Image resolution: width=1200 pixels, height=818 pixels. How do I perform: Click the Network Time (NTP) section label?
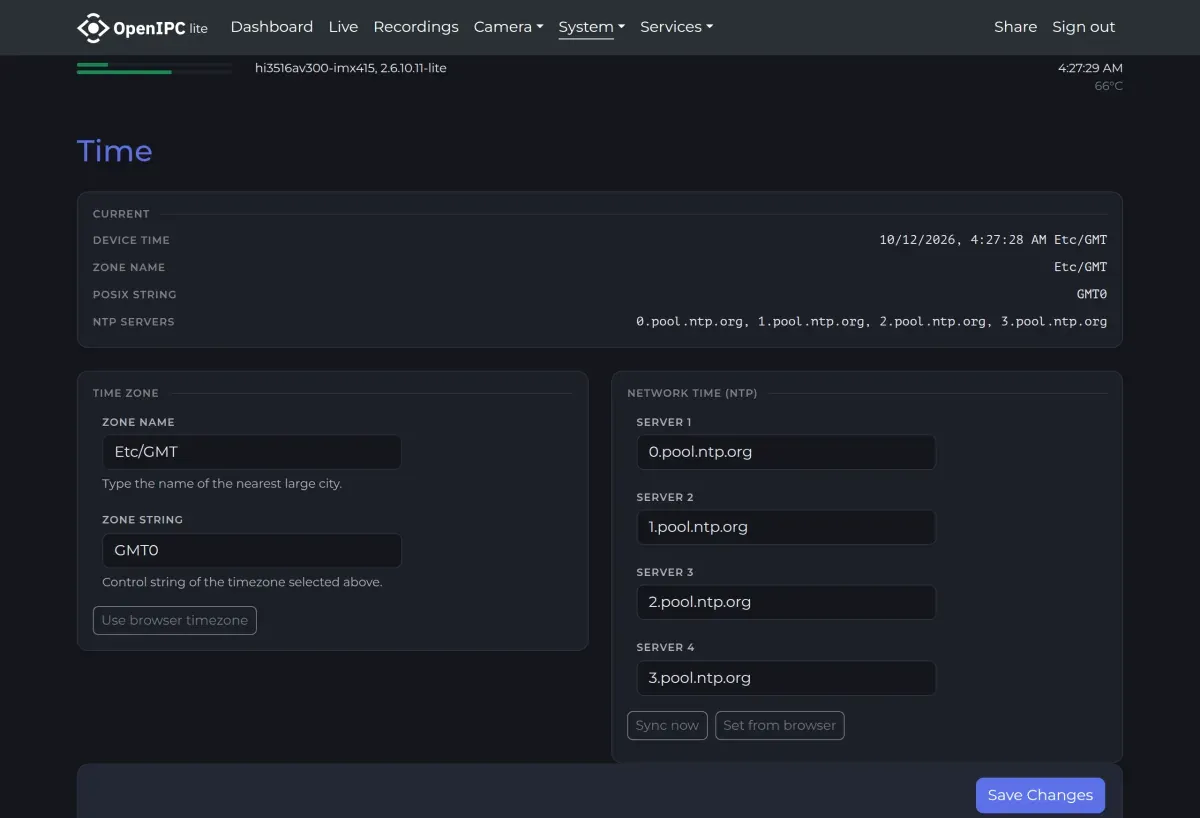(x=692, y=393)
